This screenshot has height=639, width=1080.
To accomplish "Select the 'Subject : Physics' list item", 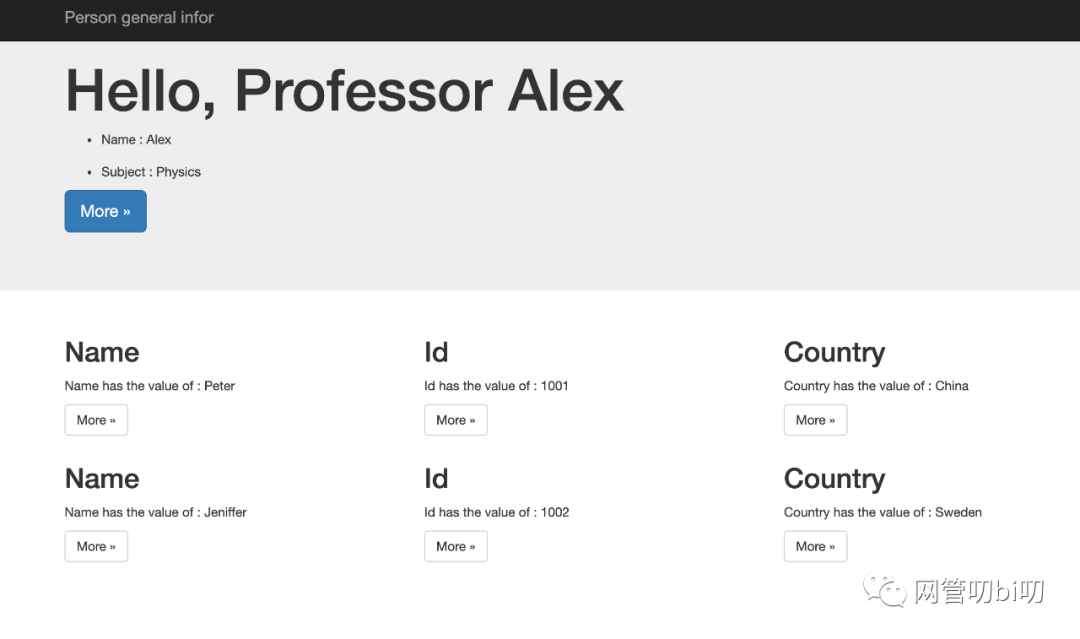I will coord(151,172).
